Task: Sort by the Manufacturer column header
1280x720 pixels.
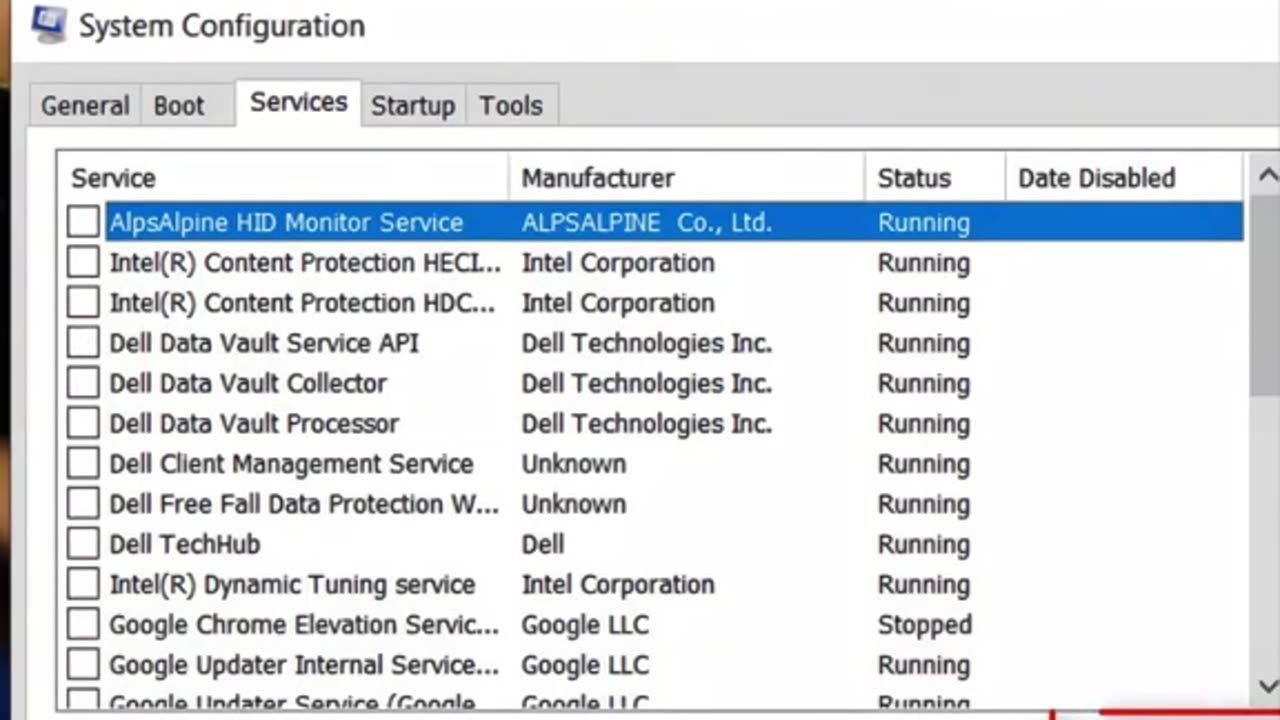Action: click(x=687, y=178)
